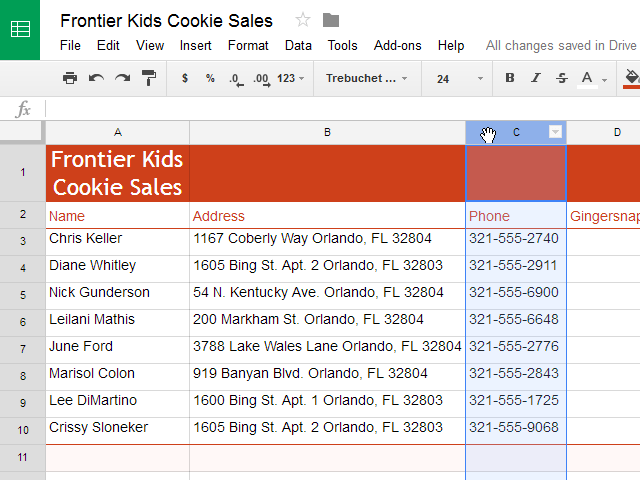
Task: Format as currency with dollar icon
Action: (x=185, y=78)
